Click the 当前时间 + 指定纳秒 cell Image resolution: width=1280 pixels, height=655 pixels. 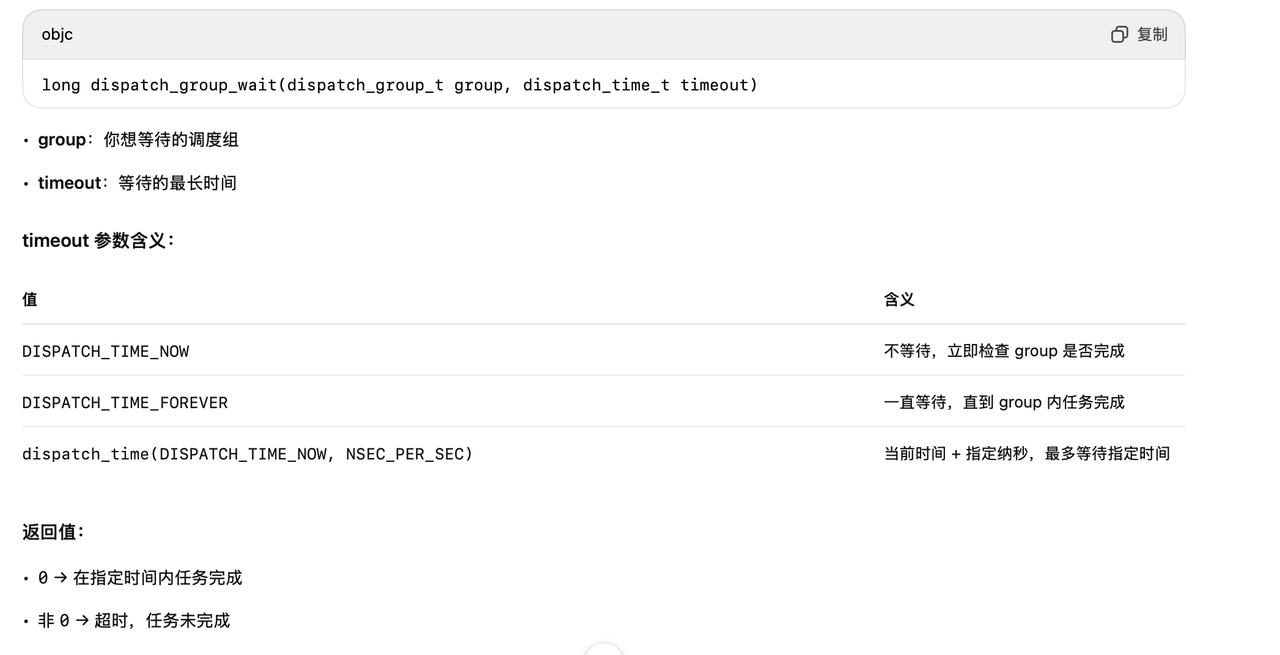[1026, 454]
